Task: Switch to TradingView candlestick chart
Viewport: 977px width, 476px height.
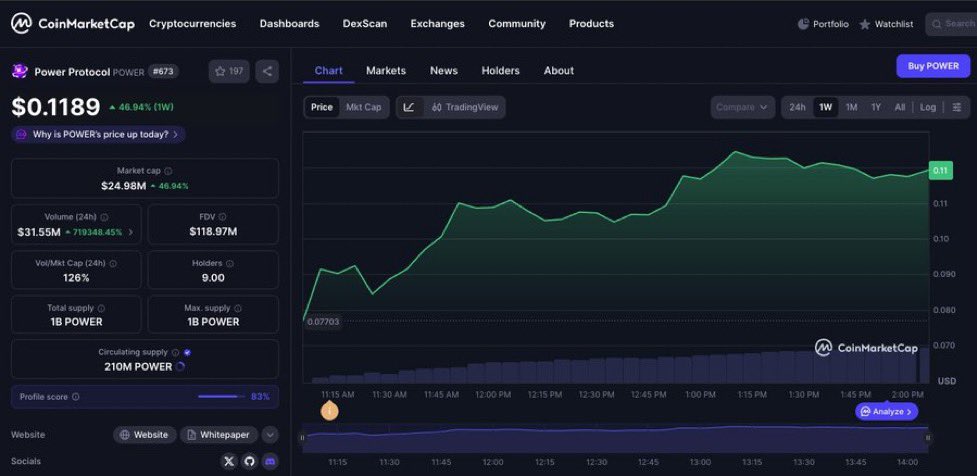Action: click(465, 107)
